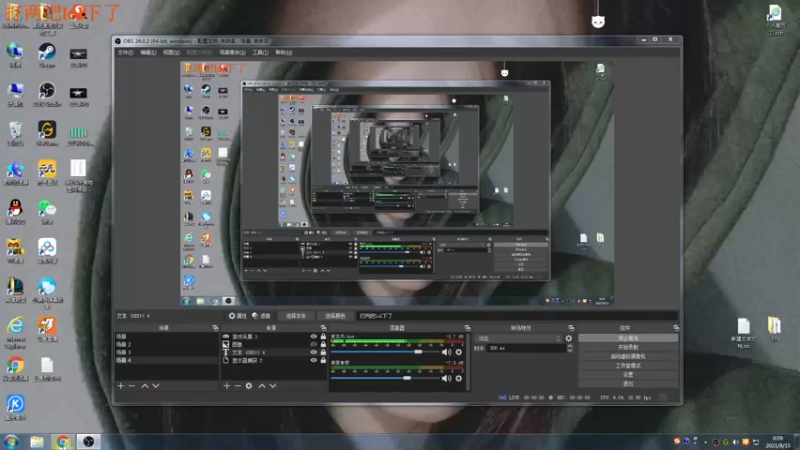Select the OBS Studio desktop shortcut

pos(47,94)
